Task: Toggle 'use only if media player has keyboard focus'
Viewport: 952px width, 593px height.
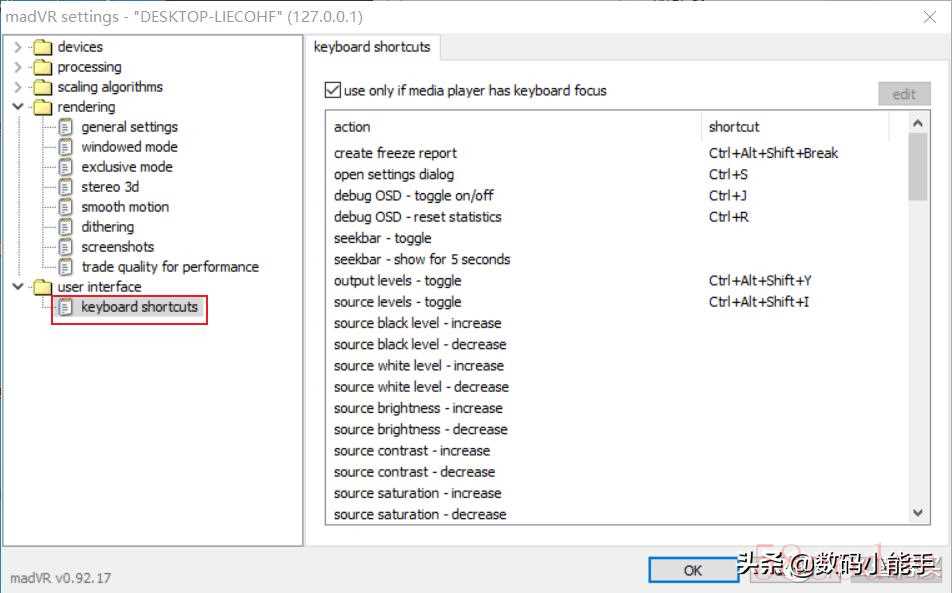Action: click(x=333, y=91)
